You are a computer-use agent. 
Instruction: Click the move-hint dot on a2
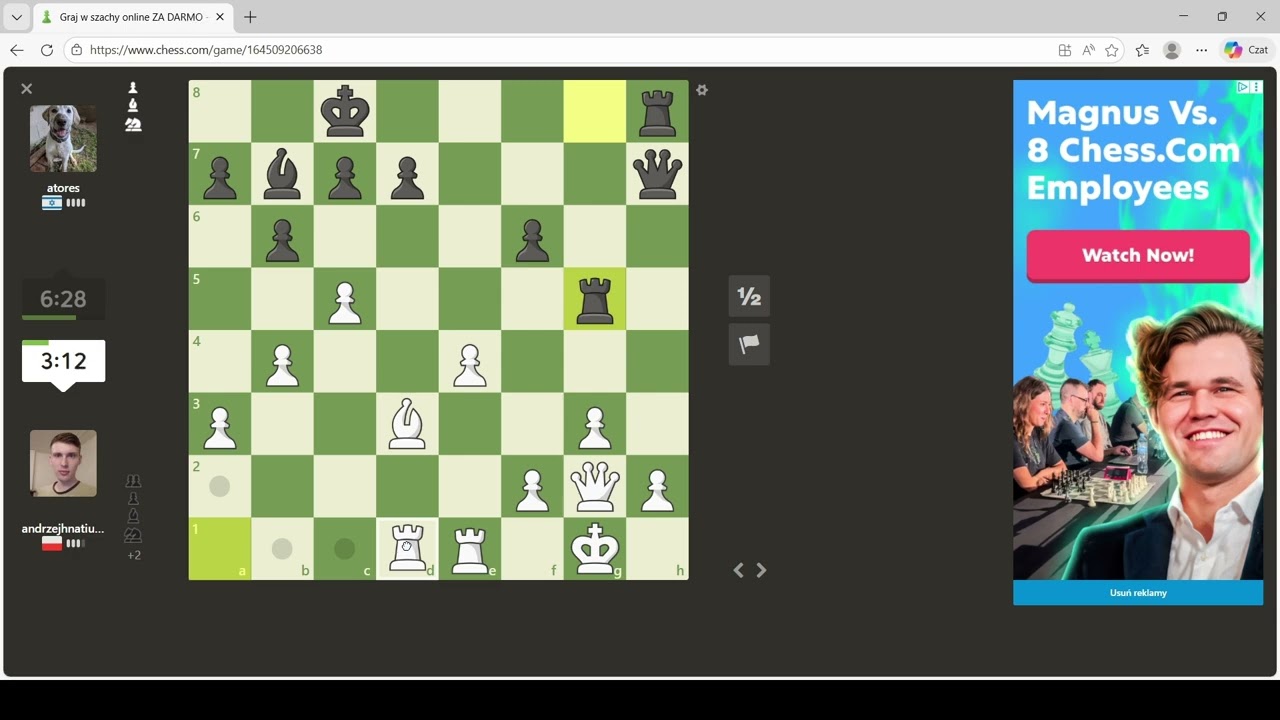[220, 486]
